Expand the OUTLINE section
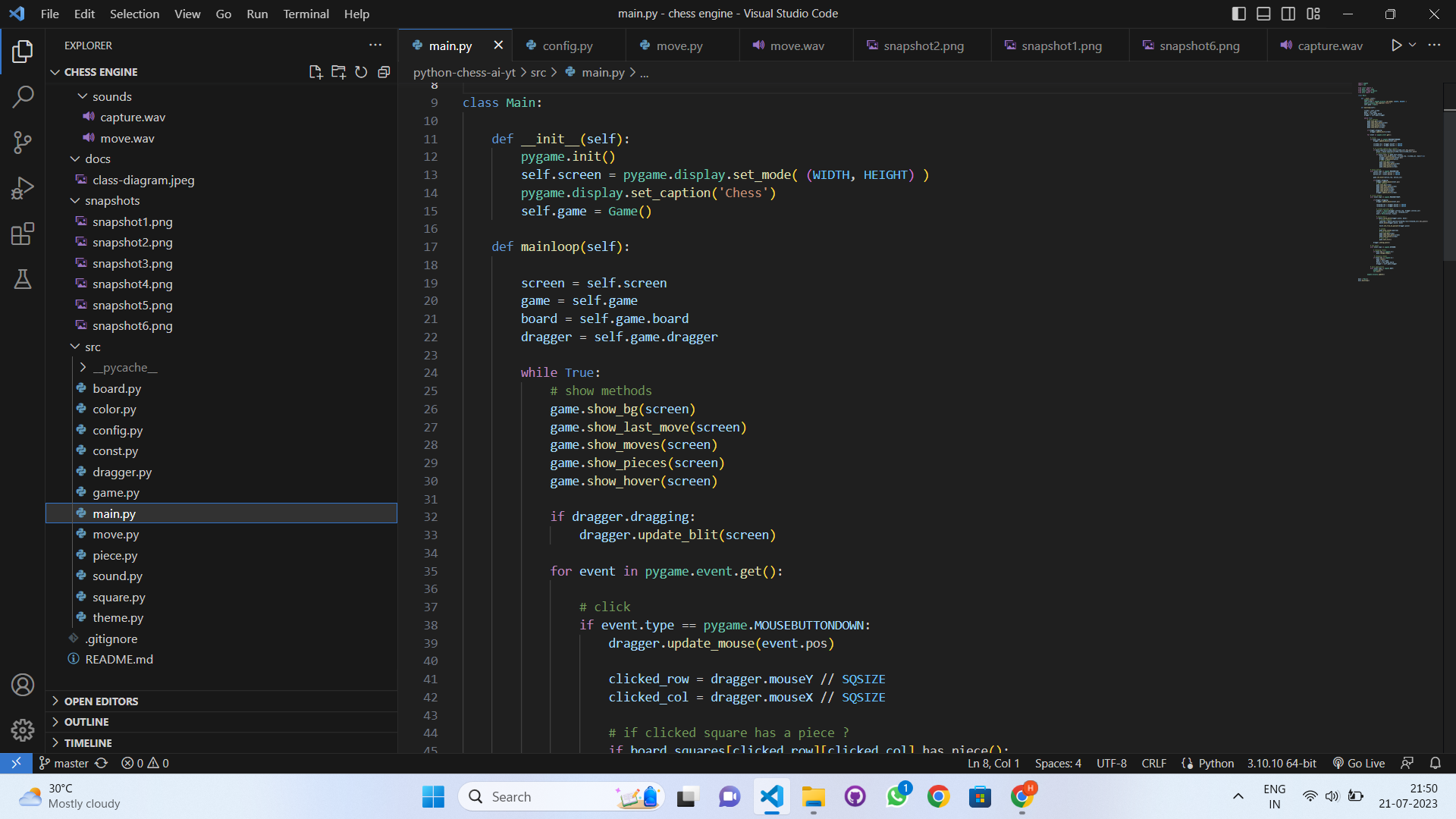1456x819 pixels. pos(86,722)
